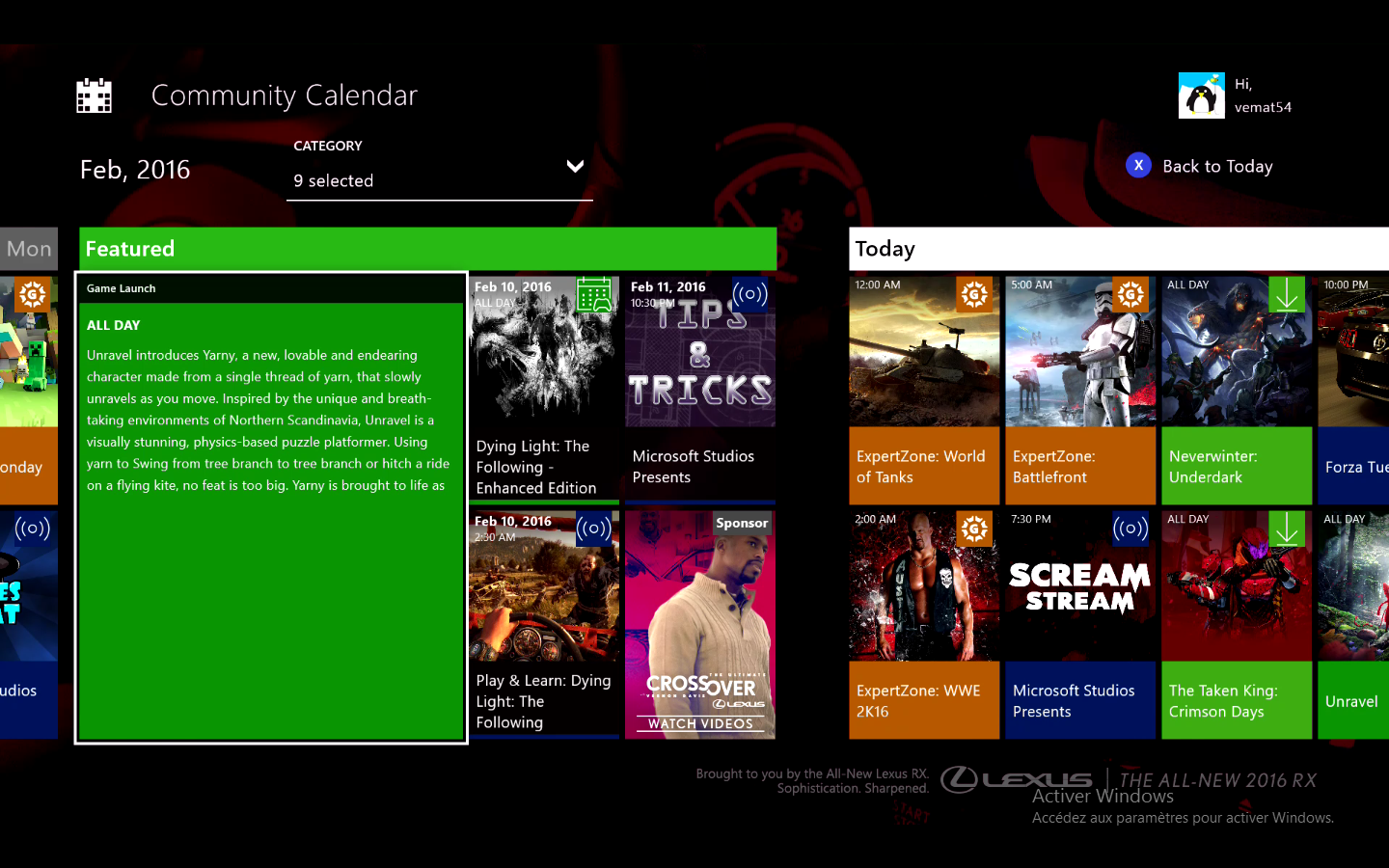Open Play & Learn: Dying Light tile
The image size is (1389, 868).
click(x=544, y=624)
